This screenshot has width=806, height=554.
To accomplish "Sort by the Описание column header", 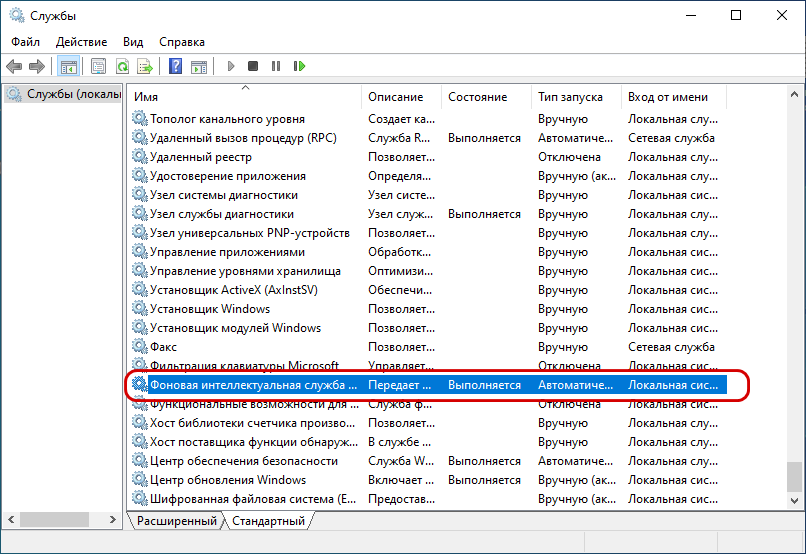I will pyautogui.click(x=401, y=97).
